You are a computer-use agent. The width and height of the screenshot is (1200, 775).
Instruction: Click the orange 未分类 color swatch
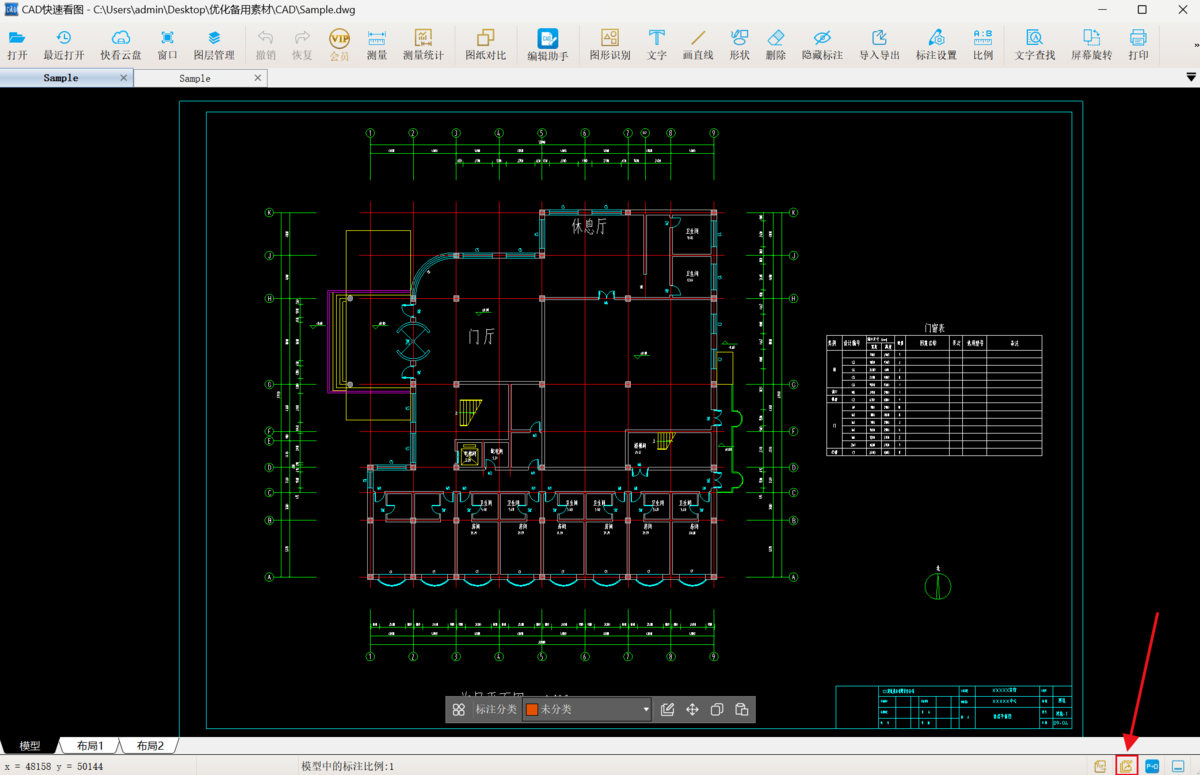click(x=532, y=710)
